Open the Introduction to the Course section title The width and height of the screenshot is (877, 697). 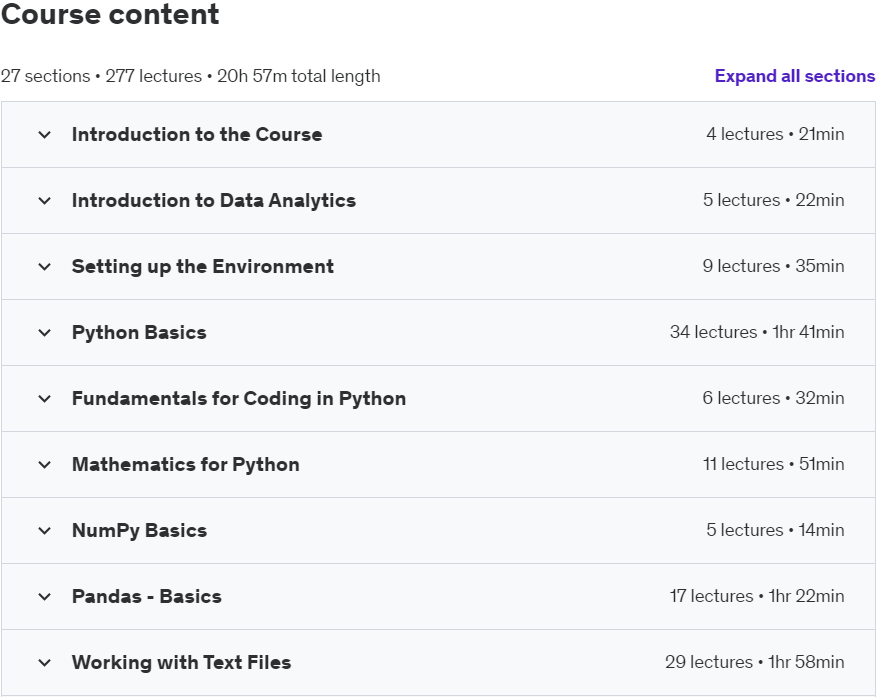[197, 135]
